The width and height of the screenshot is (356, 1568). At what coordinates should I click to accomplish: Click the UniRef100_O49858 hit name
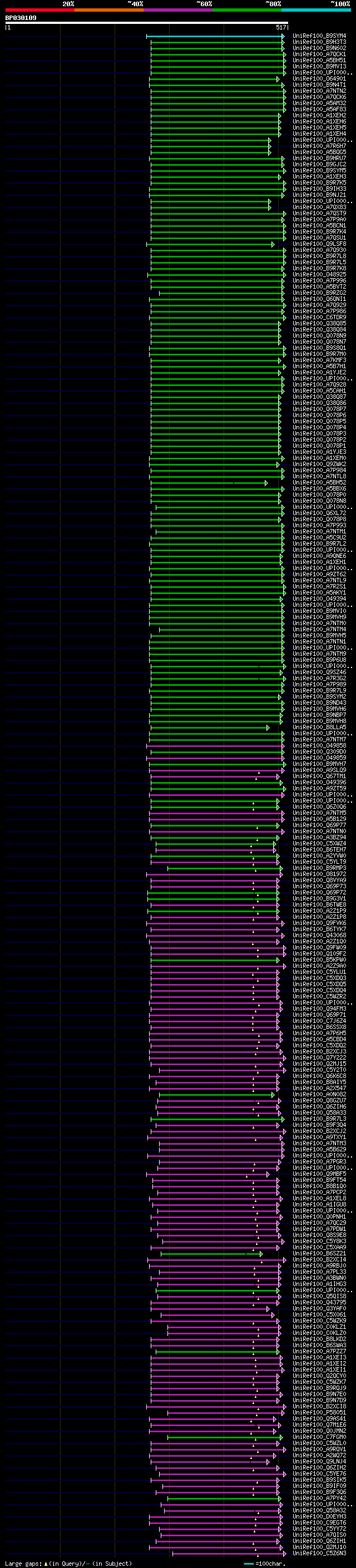click(319, 746)
